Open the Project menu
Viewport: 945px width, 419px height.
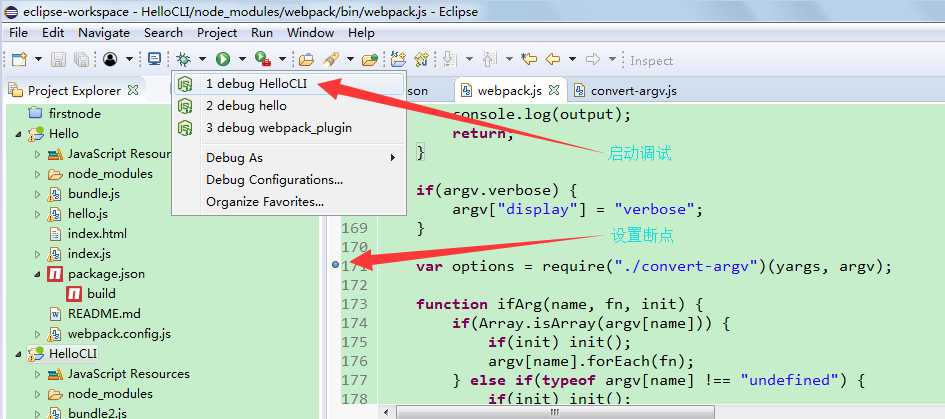(x=217, y=33)
